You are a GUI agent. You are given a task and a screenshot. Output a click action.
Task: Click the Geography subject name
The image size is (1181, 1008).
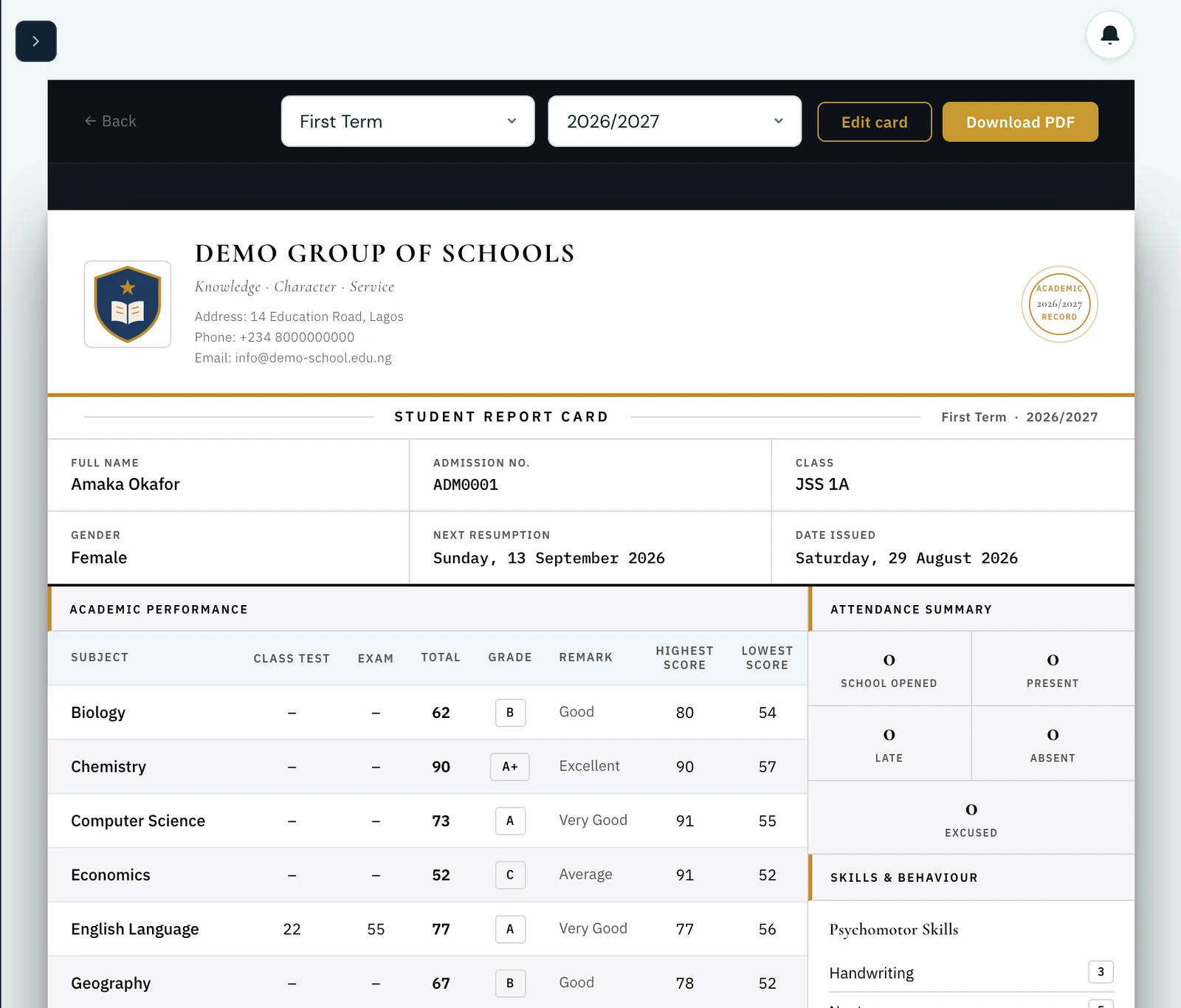coord(111,984)
